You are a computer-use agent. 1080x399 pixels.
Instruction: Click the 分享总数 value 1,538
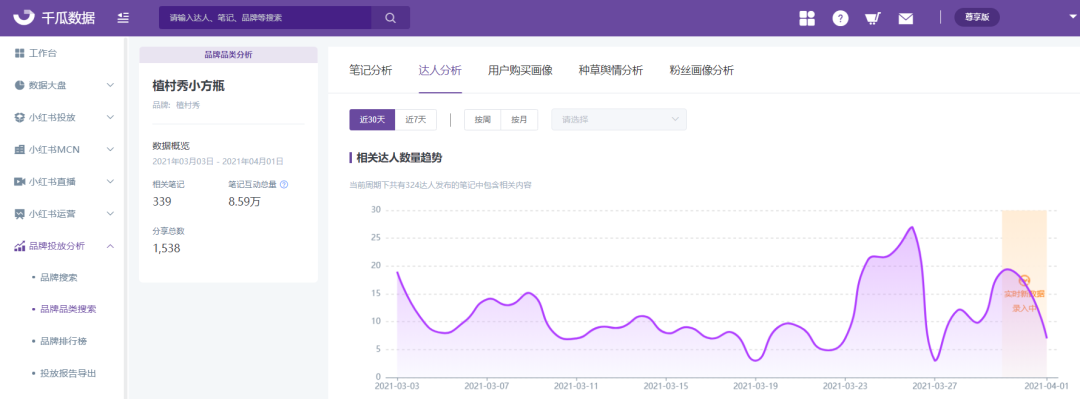[x=166, y=248]
